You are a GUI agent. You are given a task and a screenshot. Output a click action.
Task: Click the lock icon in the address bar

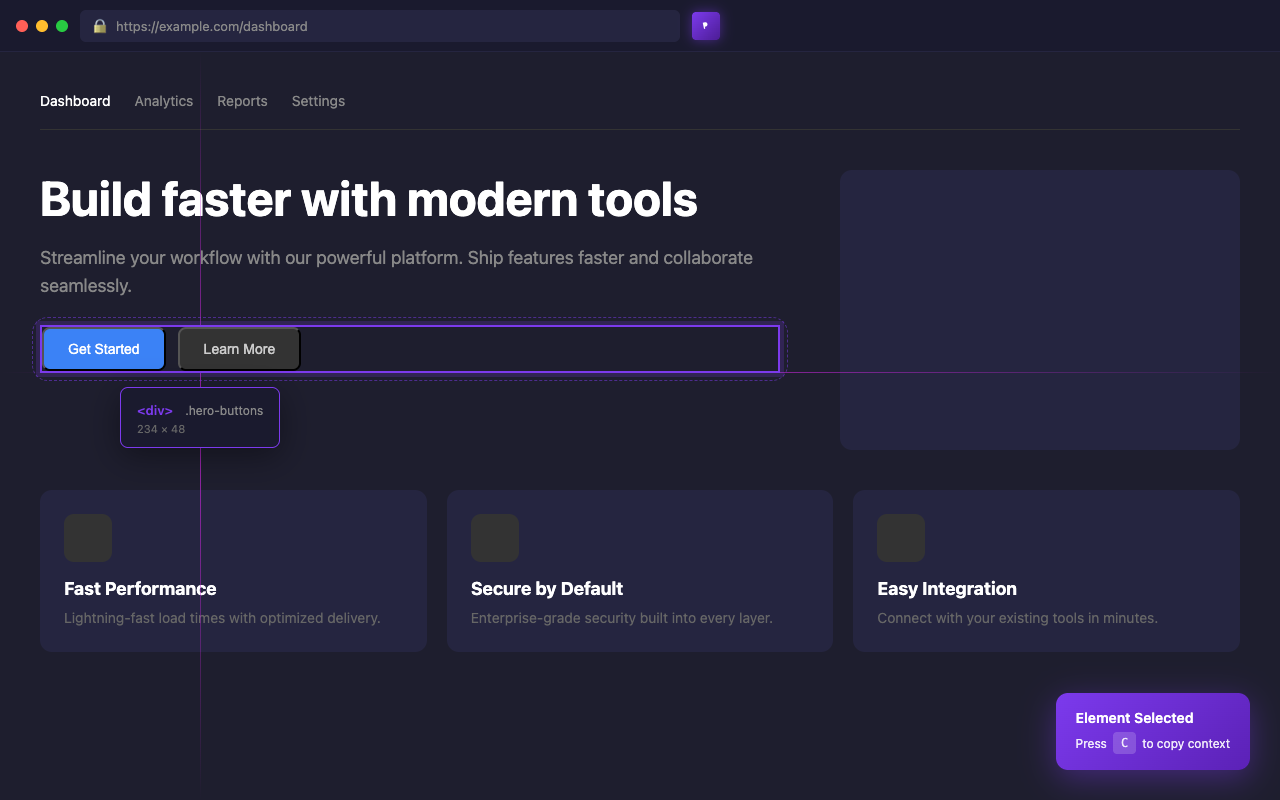(100, 26)
